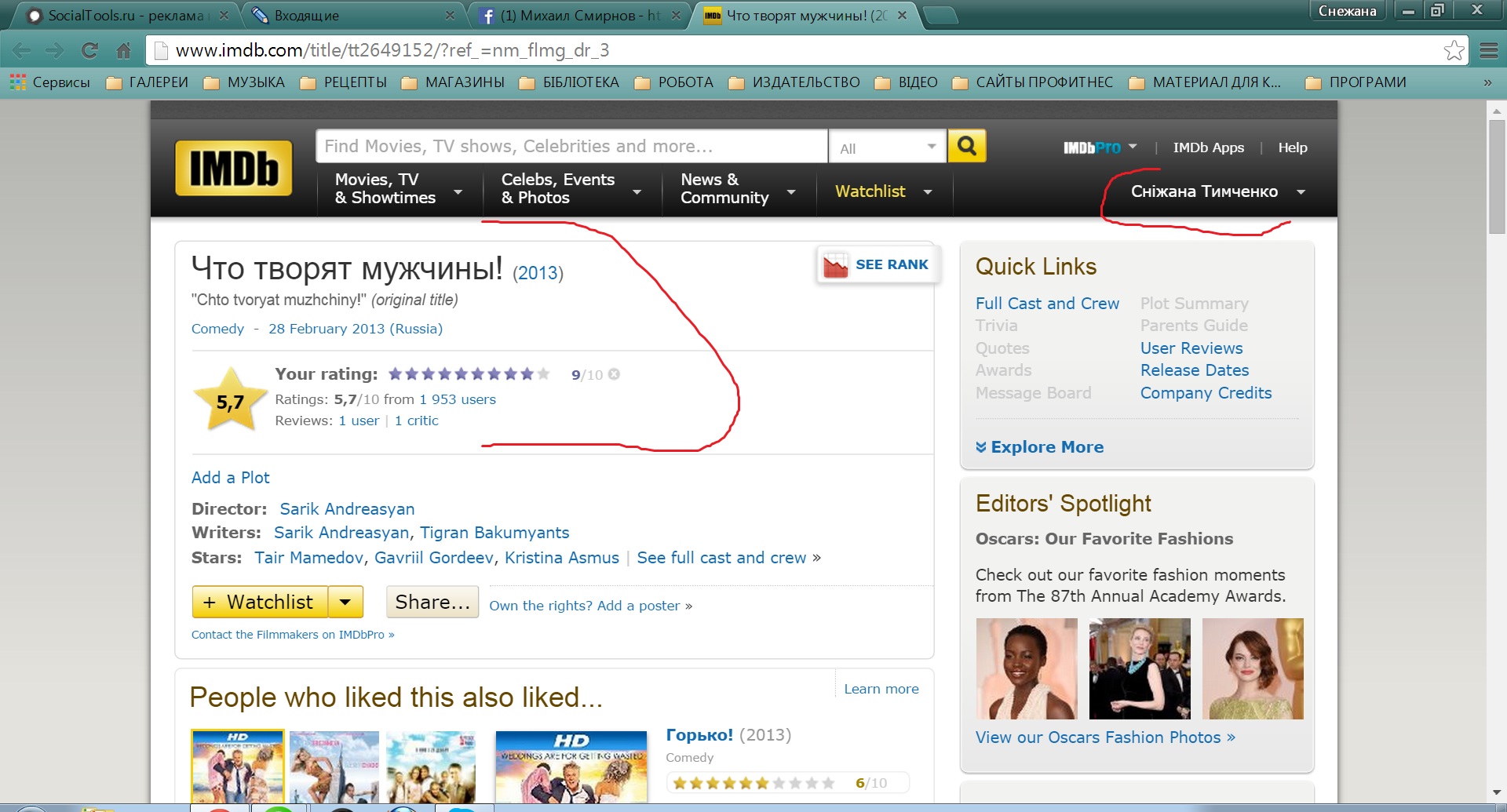The height and width of the screenshot is (812, 1507).
Task: Click the browser forward arrow
Action: pos(54,51)
